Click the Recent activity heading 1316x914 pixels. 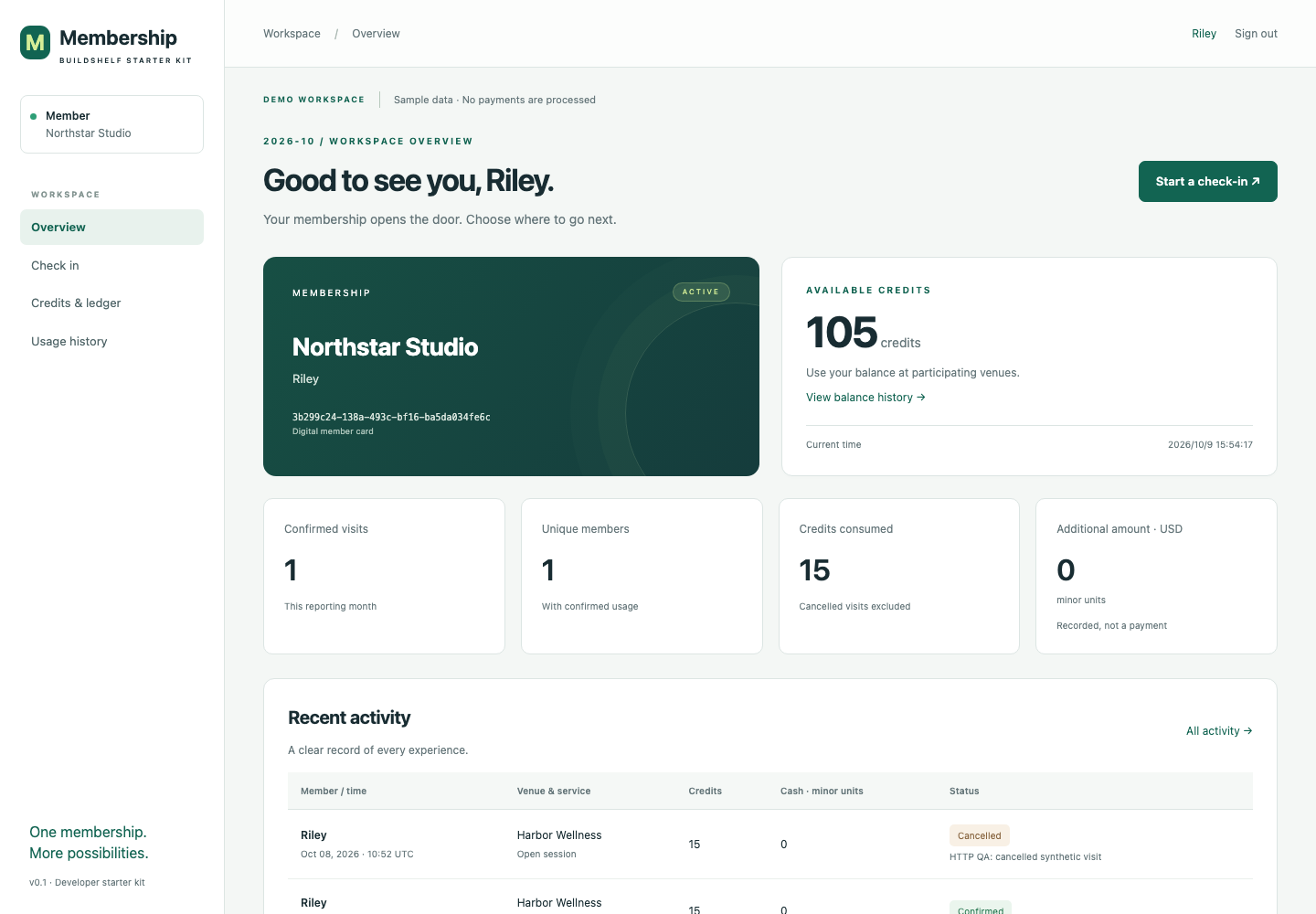[x=349, y=717]
